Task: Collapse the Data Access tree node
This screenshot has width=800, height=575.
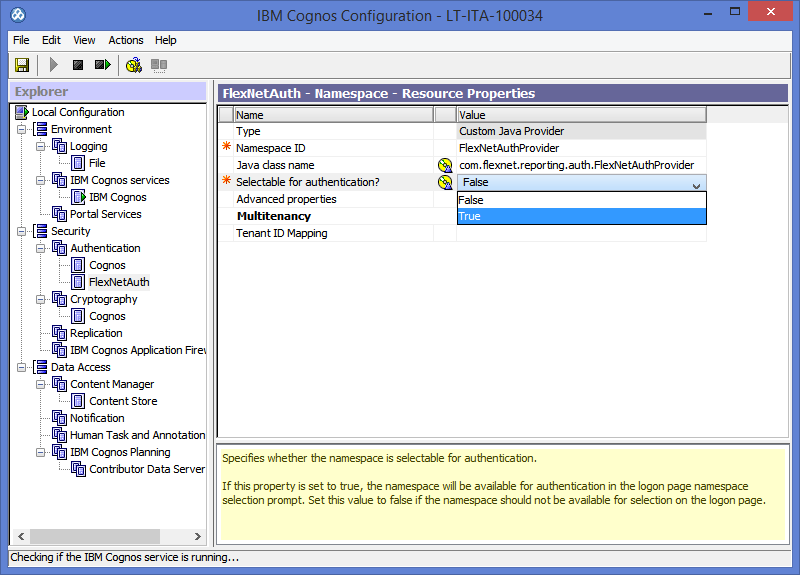Action: 21,367
